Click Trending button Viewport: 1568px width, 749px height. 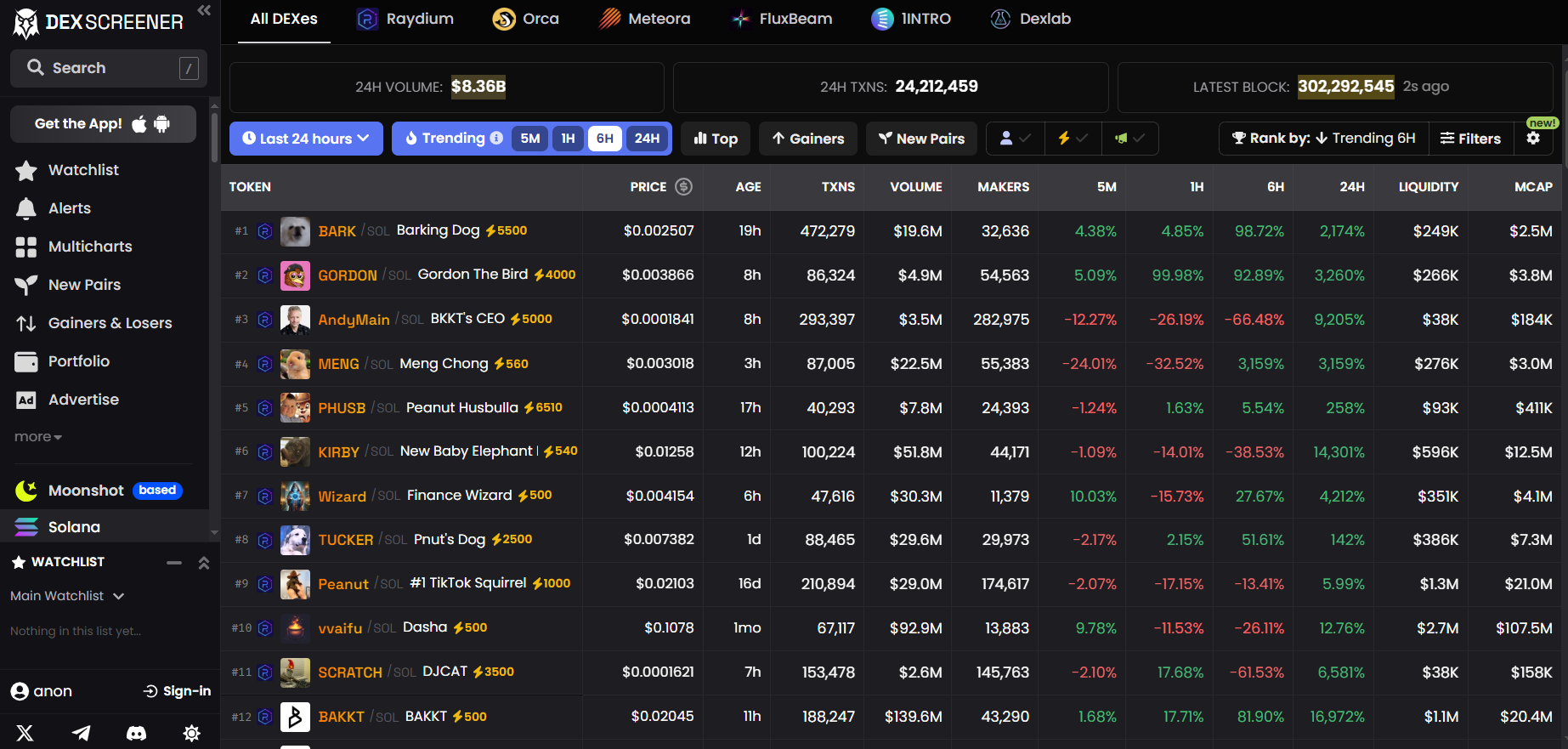coord(453,138)
